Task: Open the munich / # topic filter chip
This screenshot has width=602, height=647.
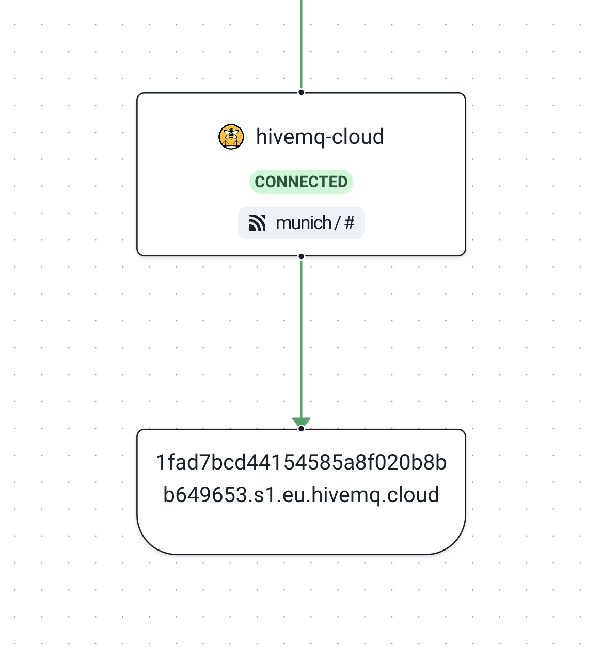Action: [301, 223]
